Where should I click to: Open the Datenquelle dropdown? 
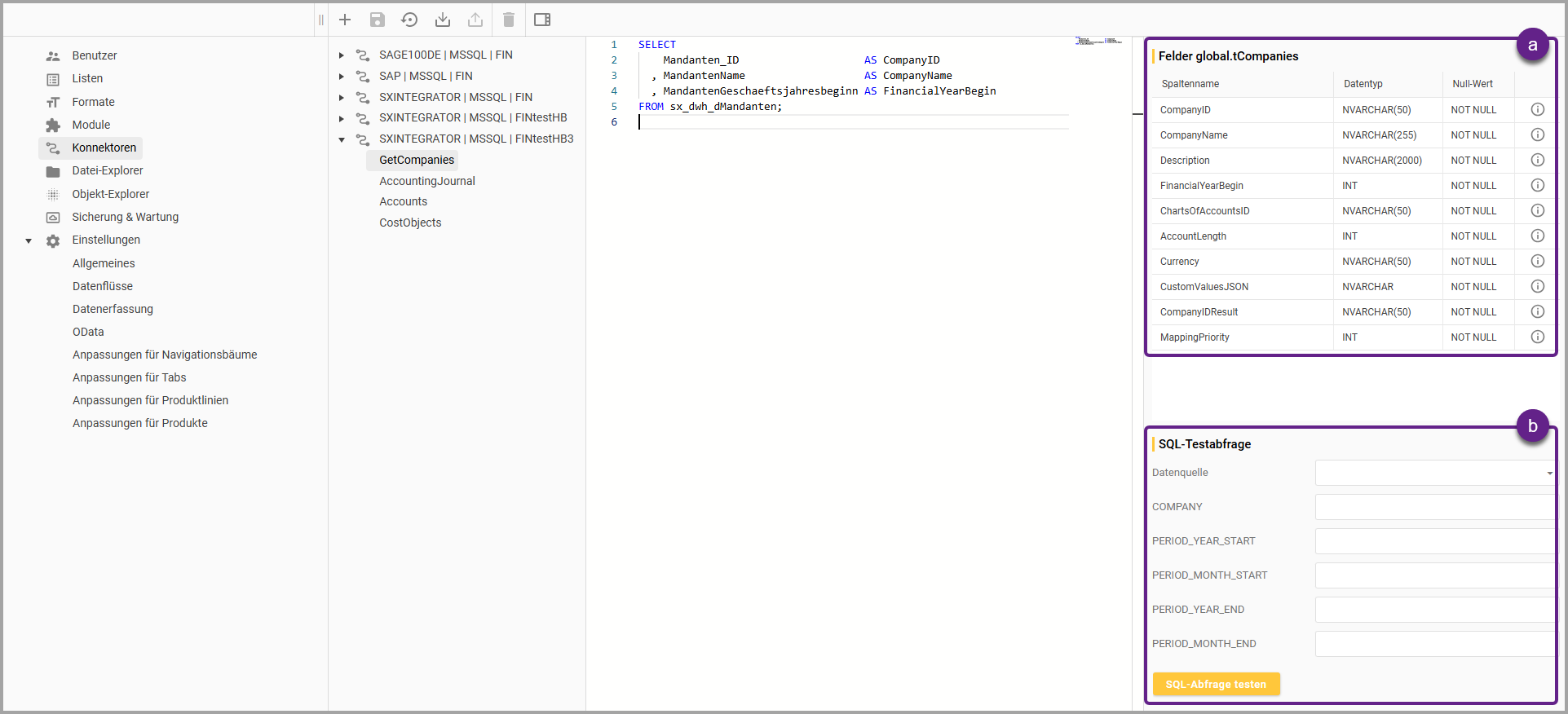click(x=1434, y=473)
